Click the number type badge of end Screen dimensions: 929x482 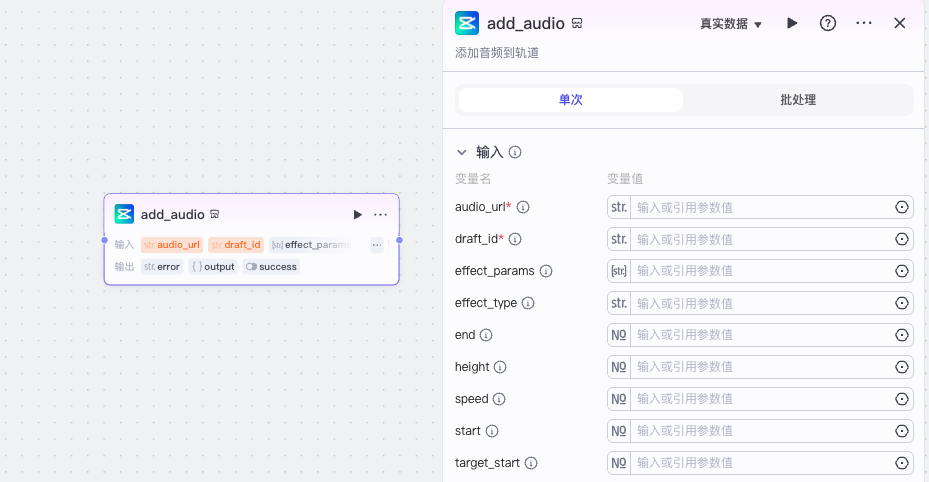tap(619, 335)
